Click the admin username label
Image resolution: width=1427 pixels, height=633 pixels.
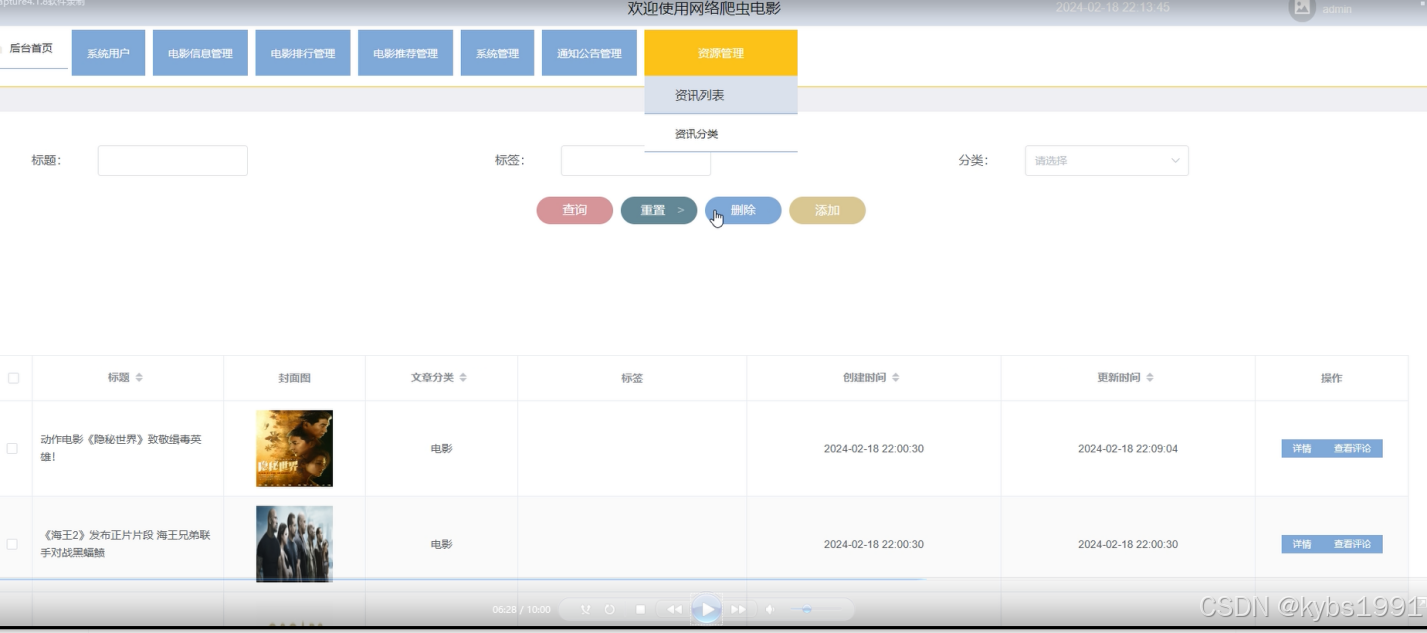coord(1337,9)
